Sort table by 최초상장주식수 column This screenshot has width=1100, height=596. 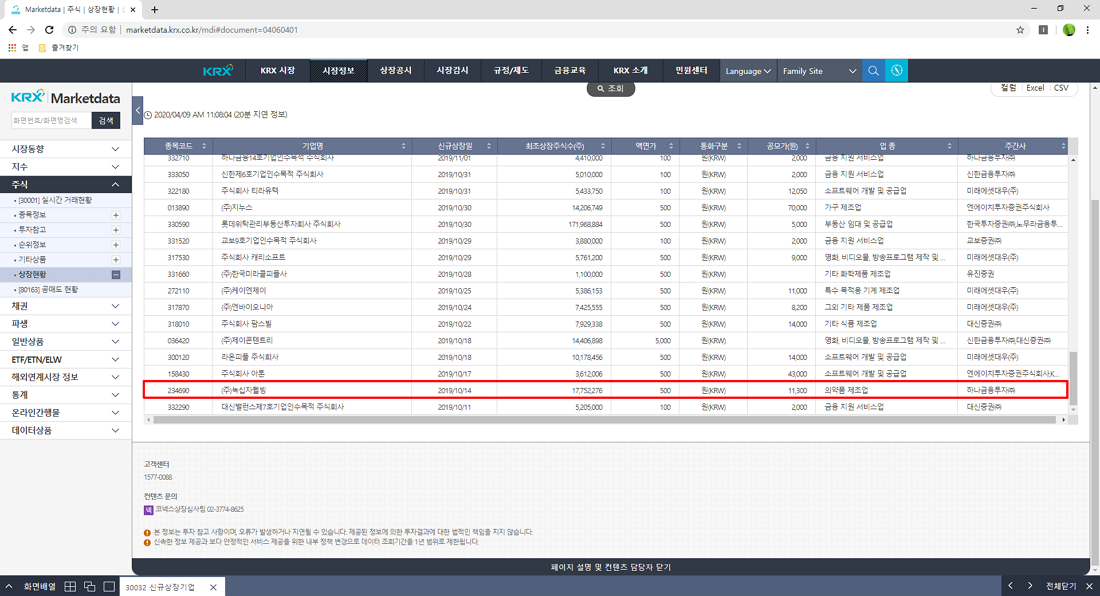(554, 146)
